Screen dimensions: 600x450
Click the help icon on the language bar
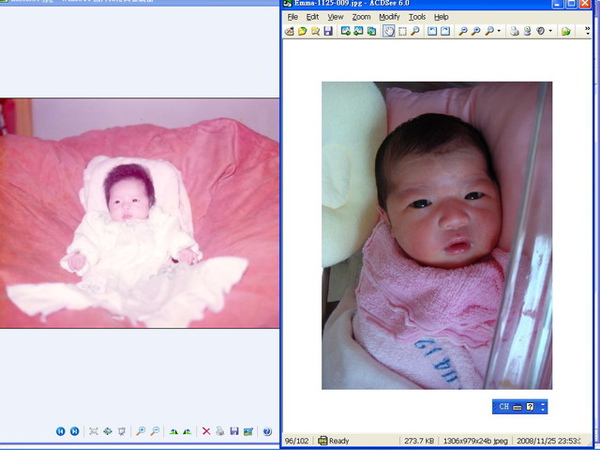pyautogui.click(x=530, y=407)
